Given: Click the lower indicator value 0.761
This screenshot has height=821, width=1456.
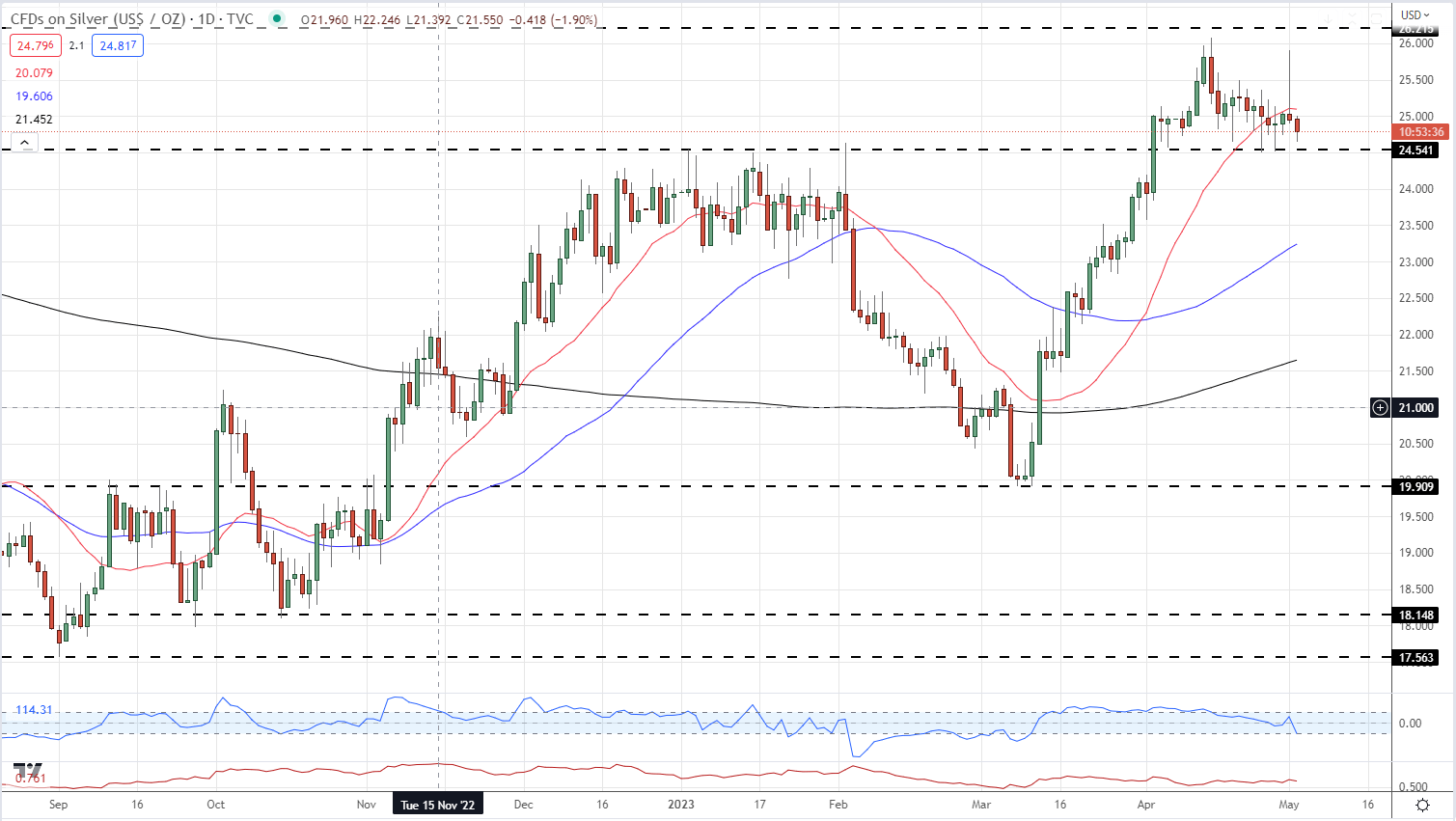Looking at the screenshot, I should (30, 779).
